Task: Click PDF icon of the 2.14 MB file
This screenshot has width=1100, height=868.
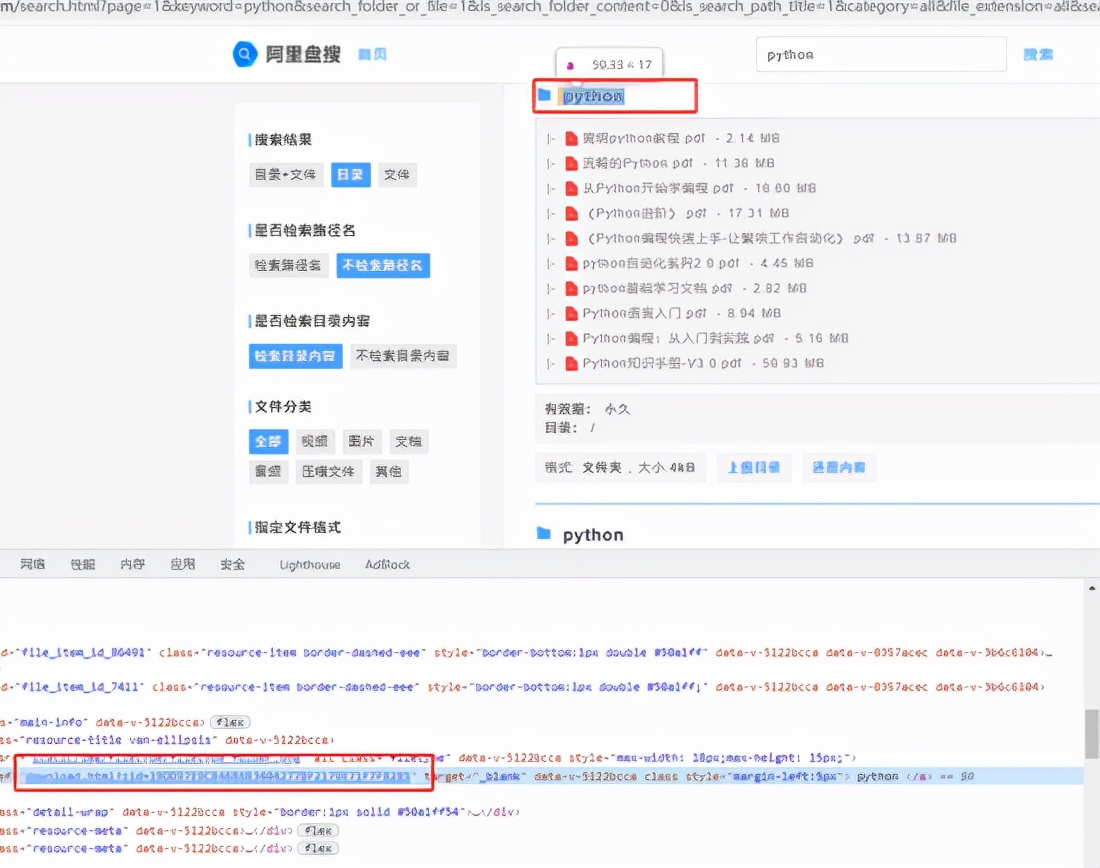Action: (571, 138)
